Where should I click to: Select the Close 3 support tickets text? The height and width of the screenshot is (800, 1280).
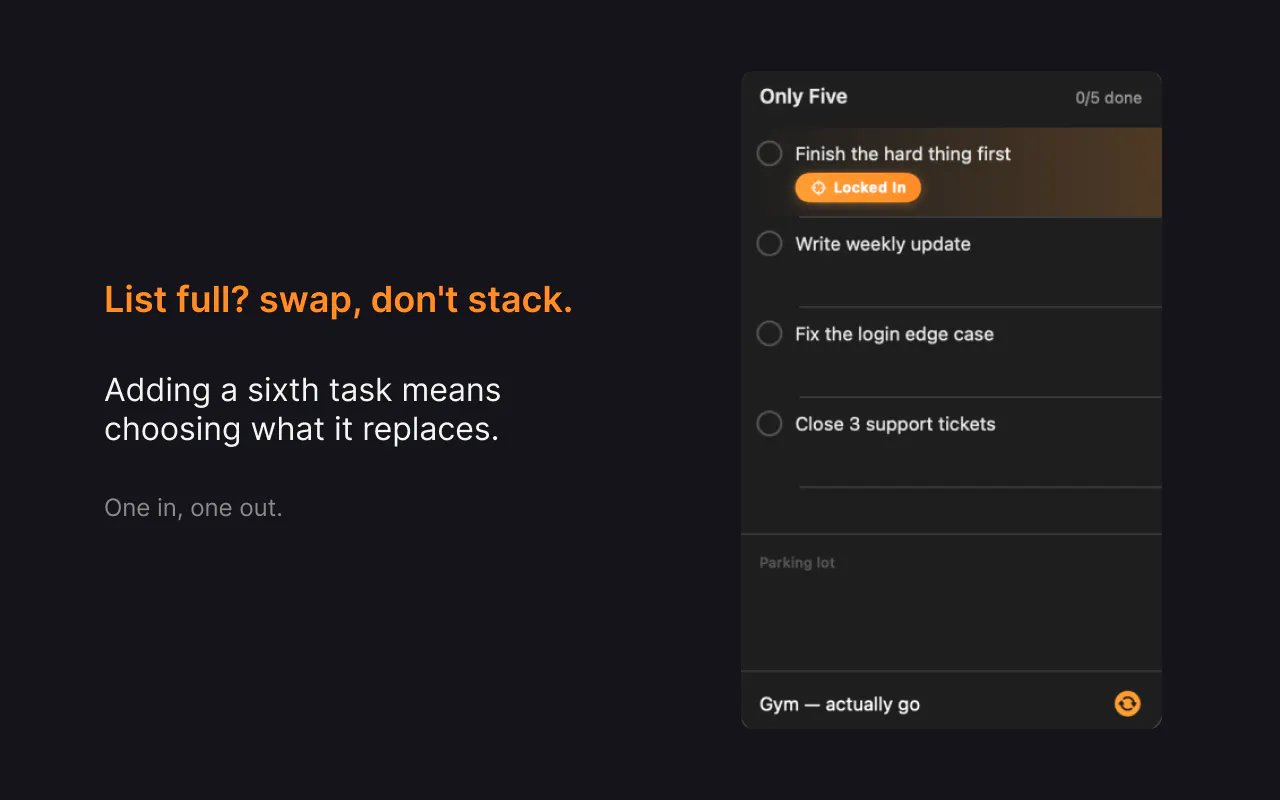895,424
